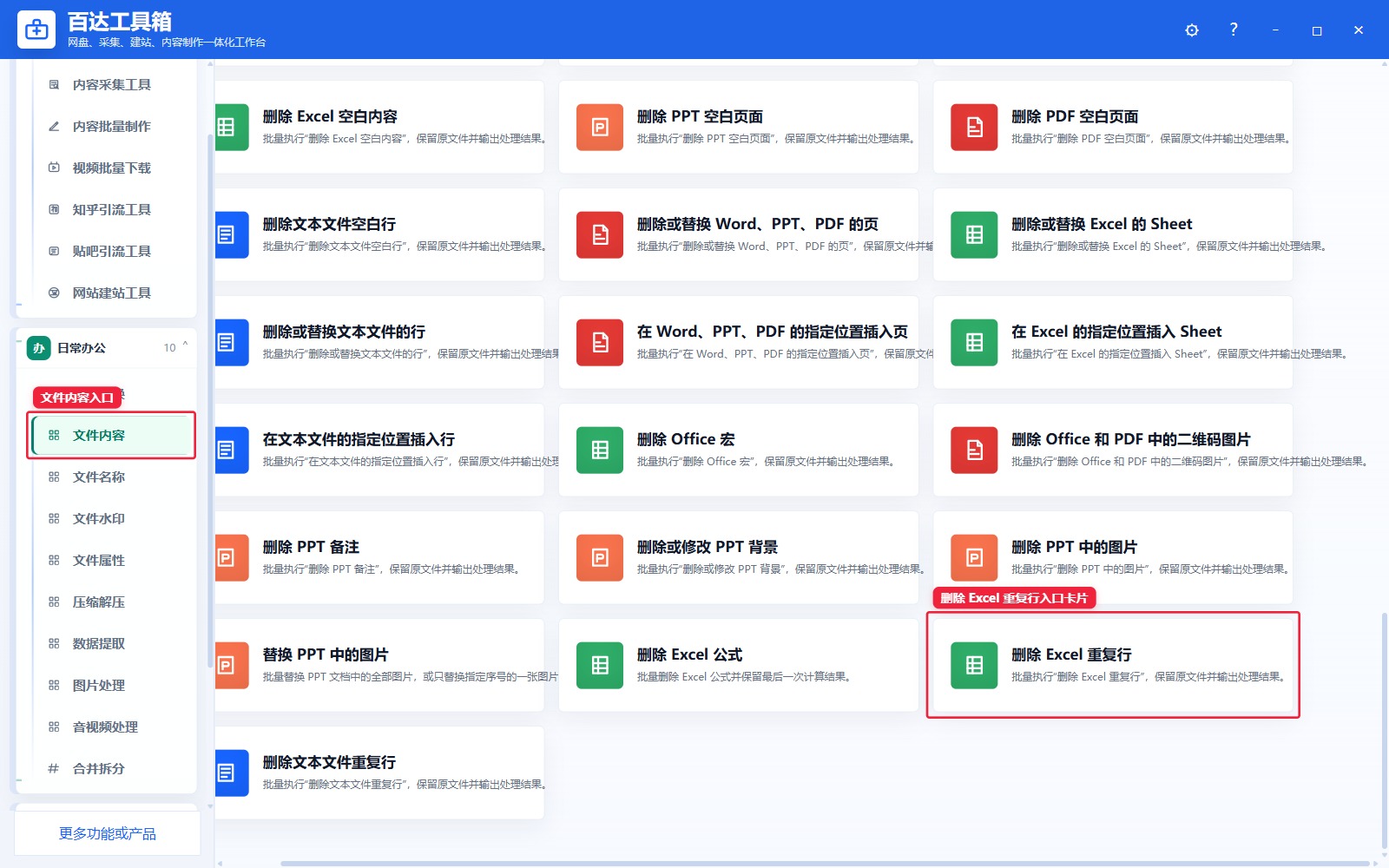The width and height of the screenshot is (1389, 868).
Task: Click the green 日常办公 category icon
Action: (x=38, y=348)
